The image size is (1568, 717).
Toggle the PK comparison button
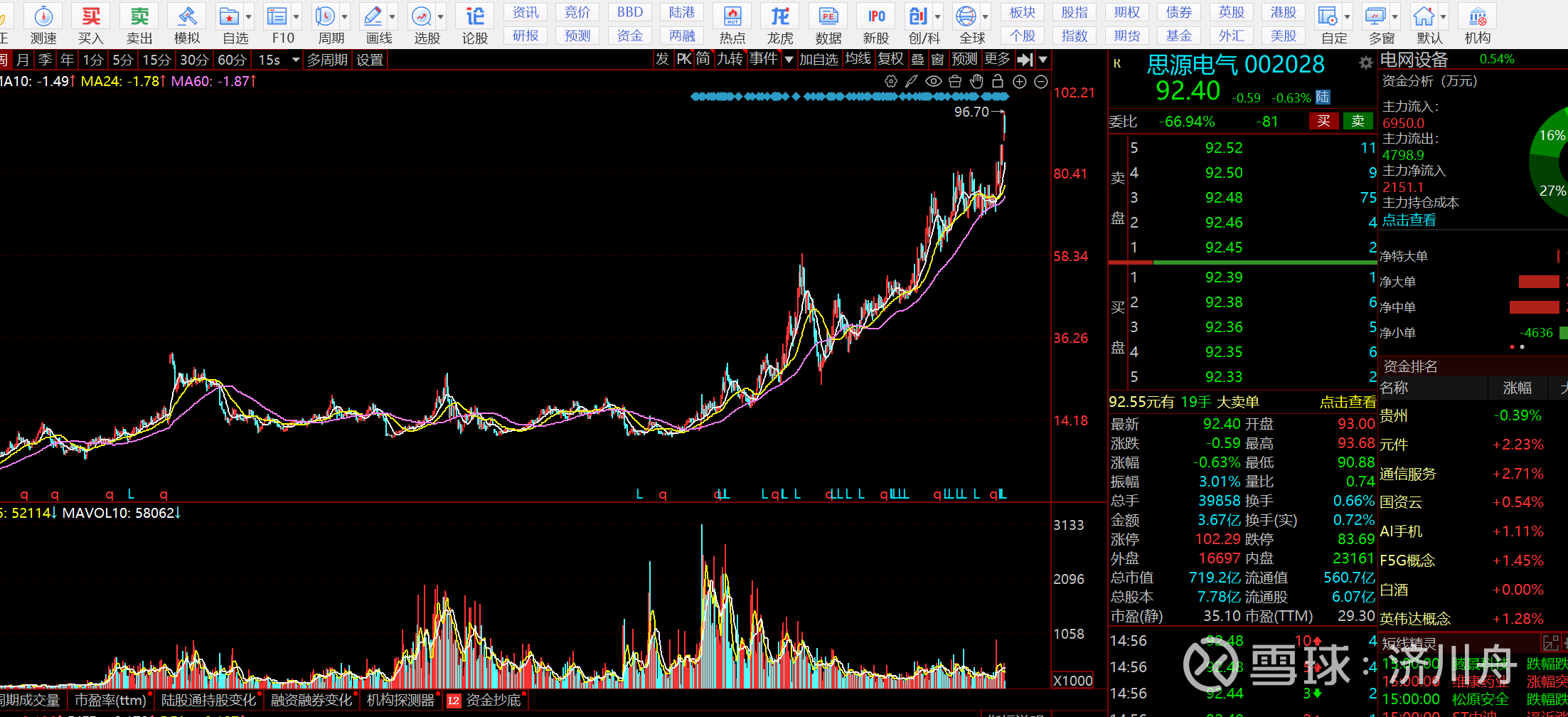[684, 59]
